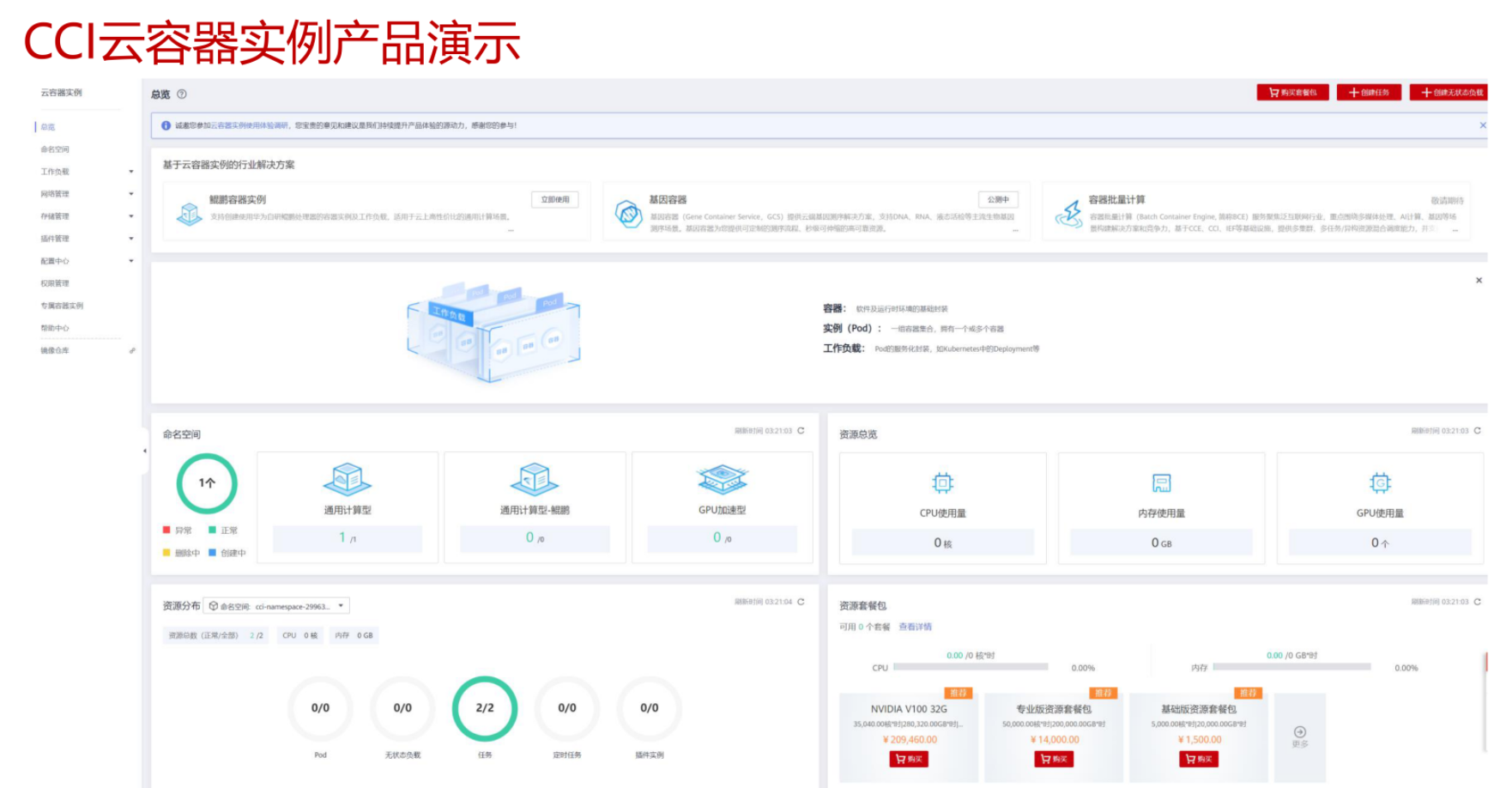
Task: Click the 容器批量计算 lightning icon
Action: (x=1069, y=214)
